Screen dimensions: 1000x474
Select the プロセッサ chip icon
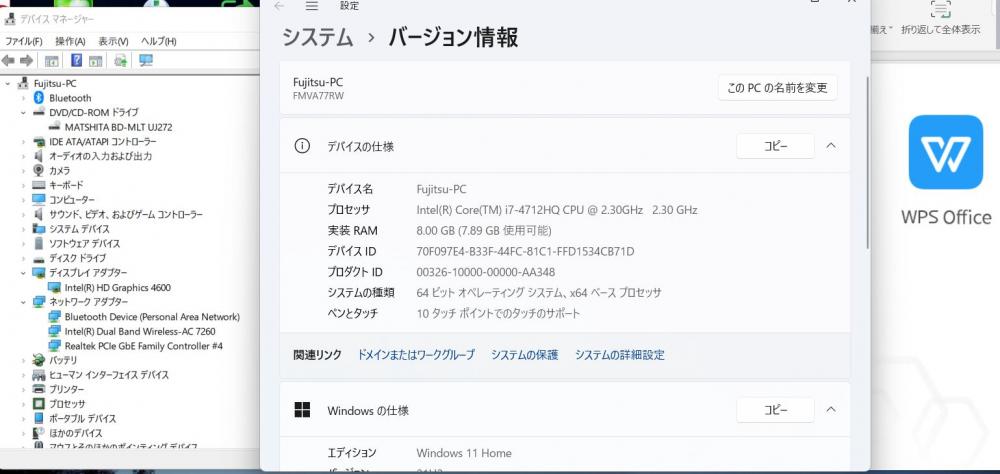click(x=38, y=404)
